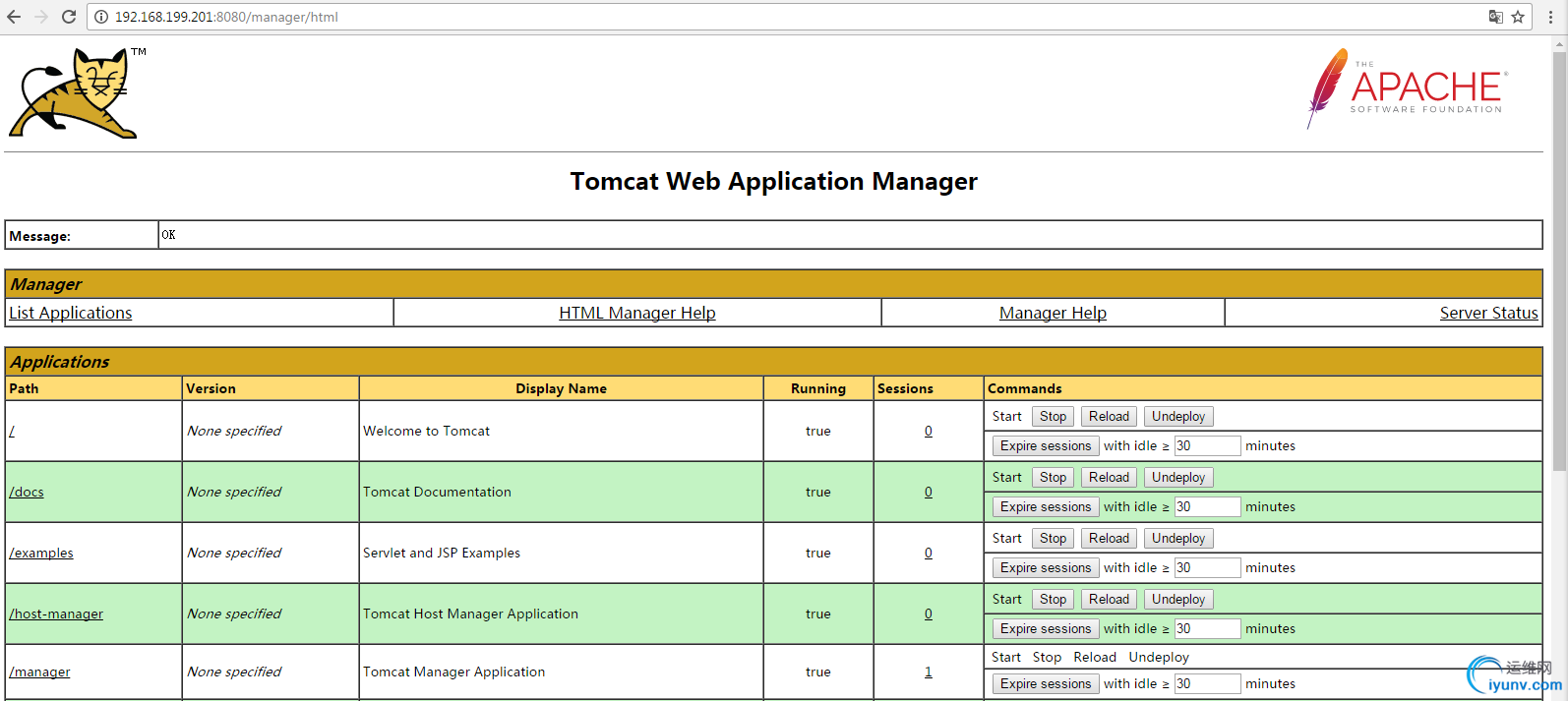Click the sessions count 1 for Tomcat Manager
The height and width of the screenshot is (701, 1568).
(x=929, y=672)
